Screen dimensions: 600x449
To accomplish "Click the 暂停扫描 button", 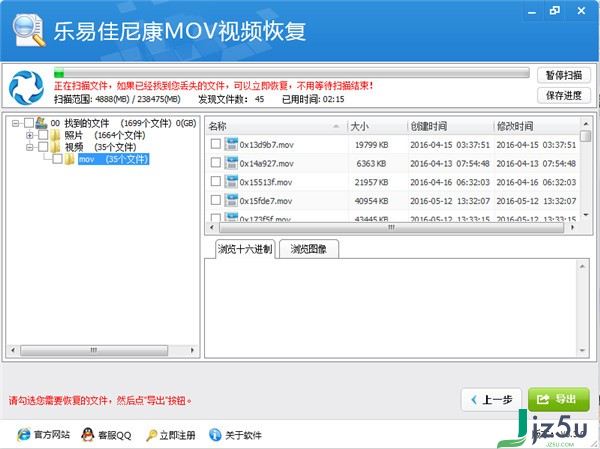I will [x=564, y=75].
